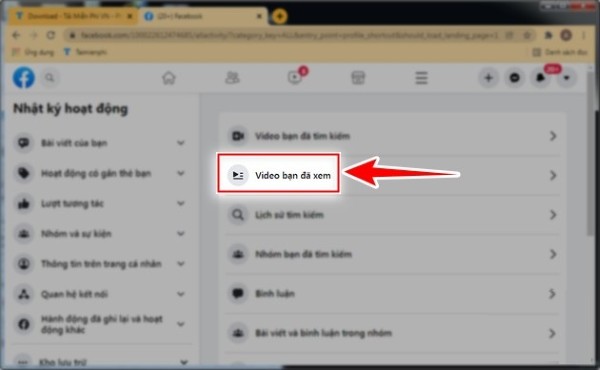Open the Chrome three-dot menu
The height and width of the screenshot is (370, 600).
pyautogui.click(x=584, y=35)
